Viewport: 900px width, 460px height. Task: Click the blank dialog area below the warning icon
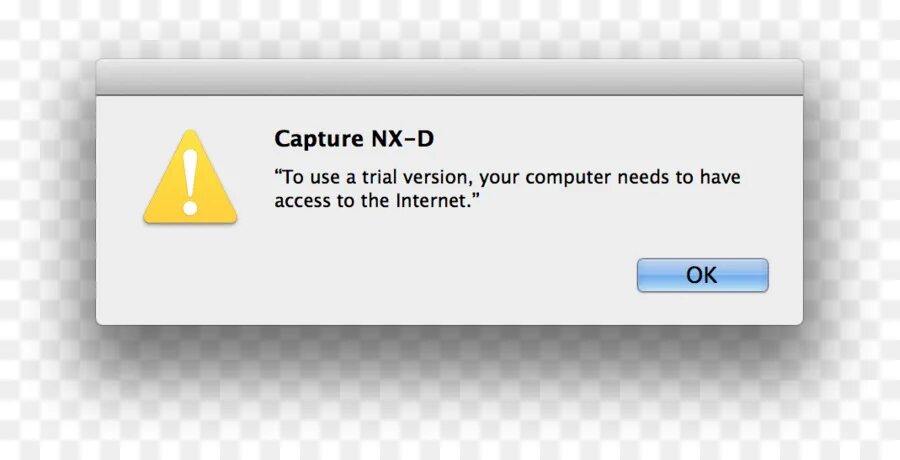coord(190,270)
